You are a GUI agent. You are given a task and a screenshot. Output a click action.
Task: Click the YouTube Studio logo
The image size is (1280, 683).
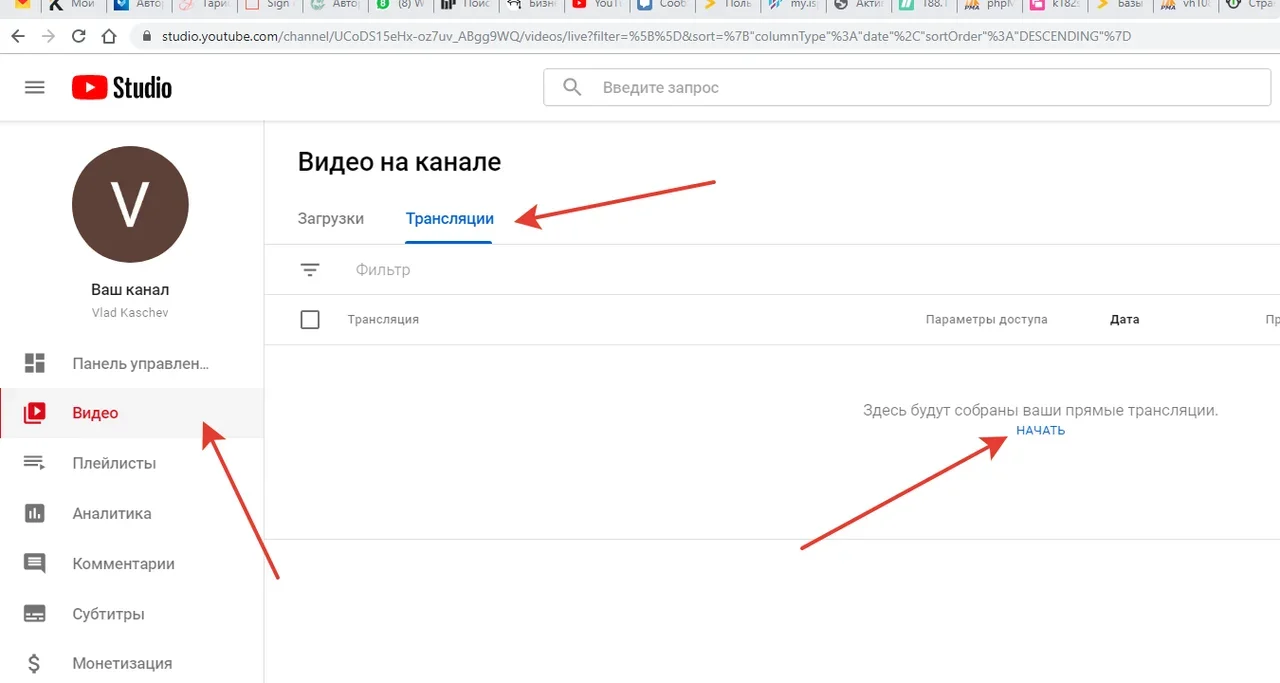coord(122,88)
